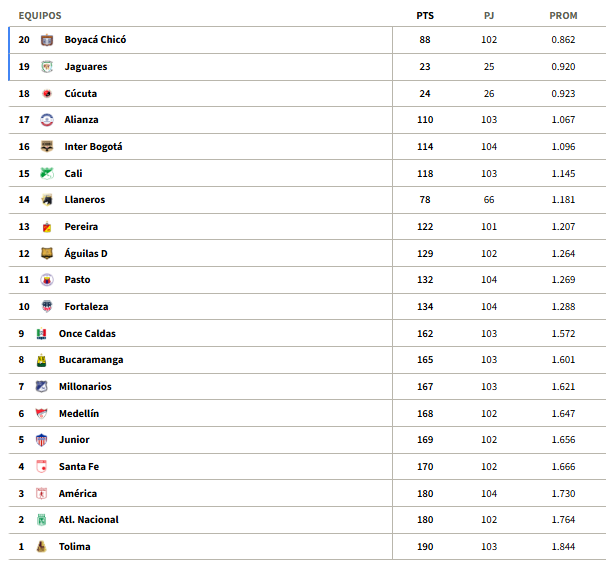Open the América team name link

(x=78, y=493)
